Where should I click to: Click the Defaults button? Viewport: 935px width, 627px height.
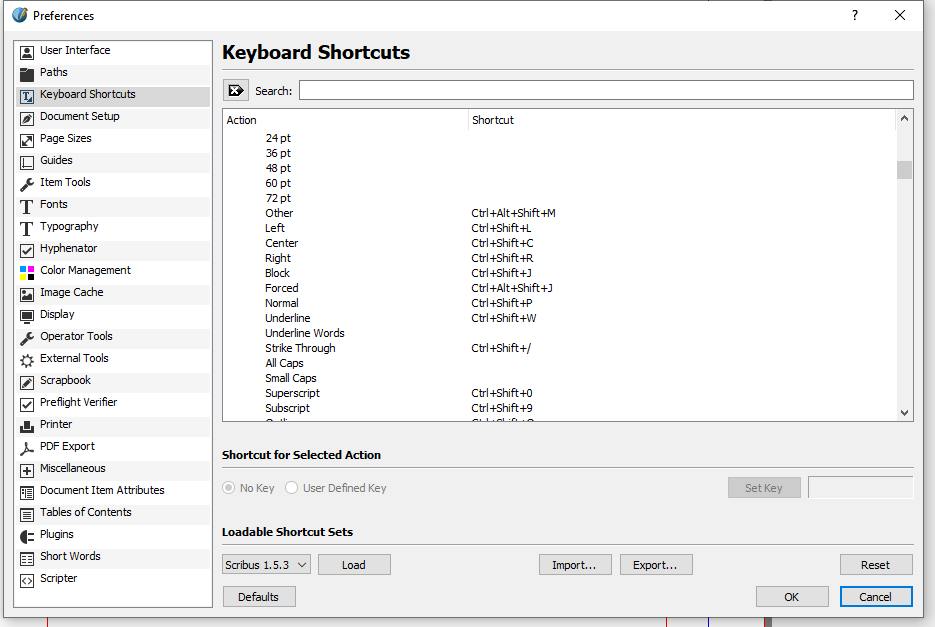point(259,597)
